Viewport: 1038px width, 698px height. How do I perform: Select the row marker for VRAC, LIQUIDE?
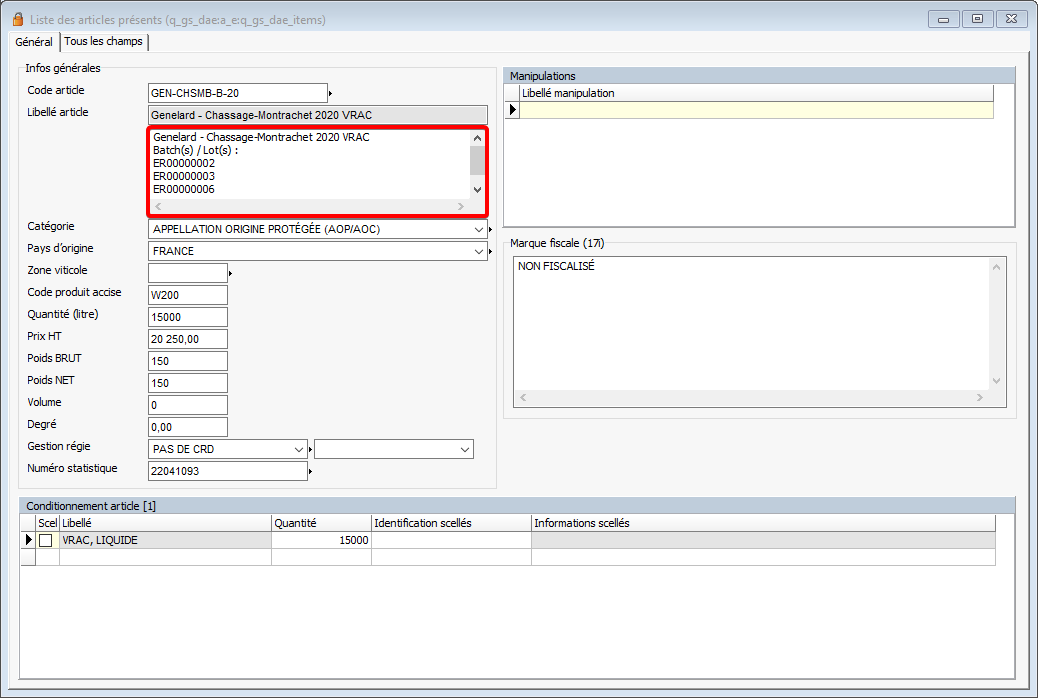(x=28, y=540)
